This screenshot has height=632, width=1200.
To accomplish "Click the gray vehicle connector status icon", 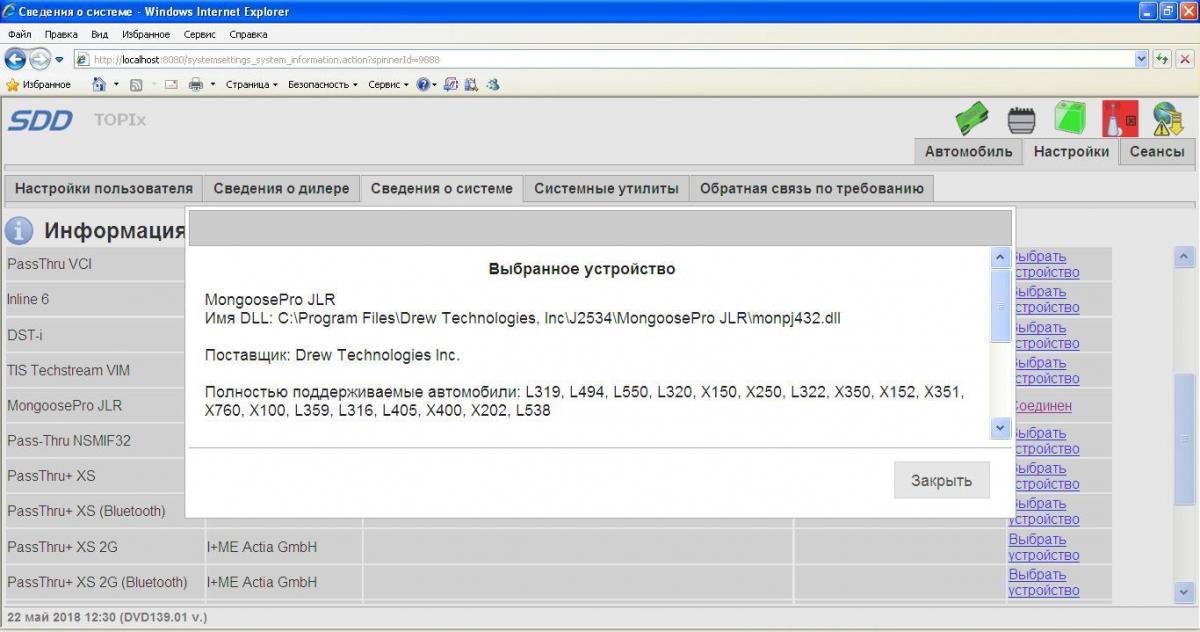I will tap(1021, 120).
